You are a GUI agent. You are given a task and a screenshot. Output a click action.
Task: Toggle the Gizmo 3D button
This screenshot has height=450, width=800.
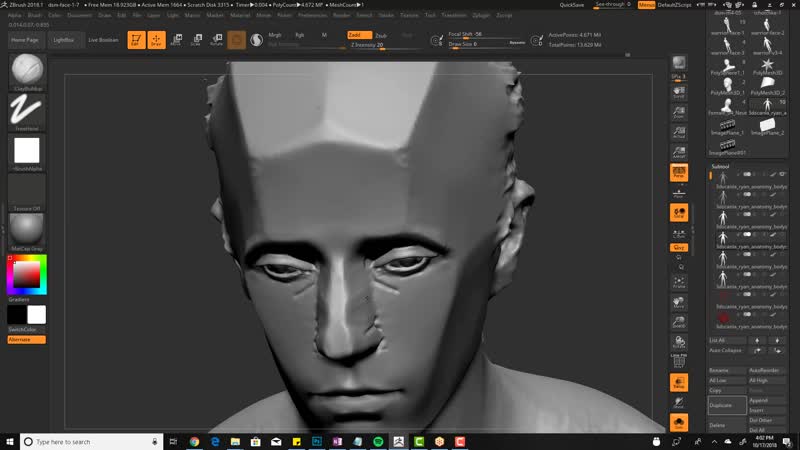(236, 40)
